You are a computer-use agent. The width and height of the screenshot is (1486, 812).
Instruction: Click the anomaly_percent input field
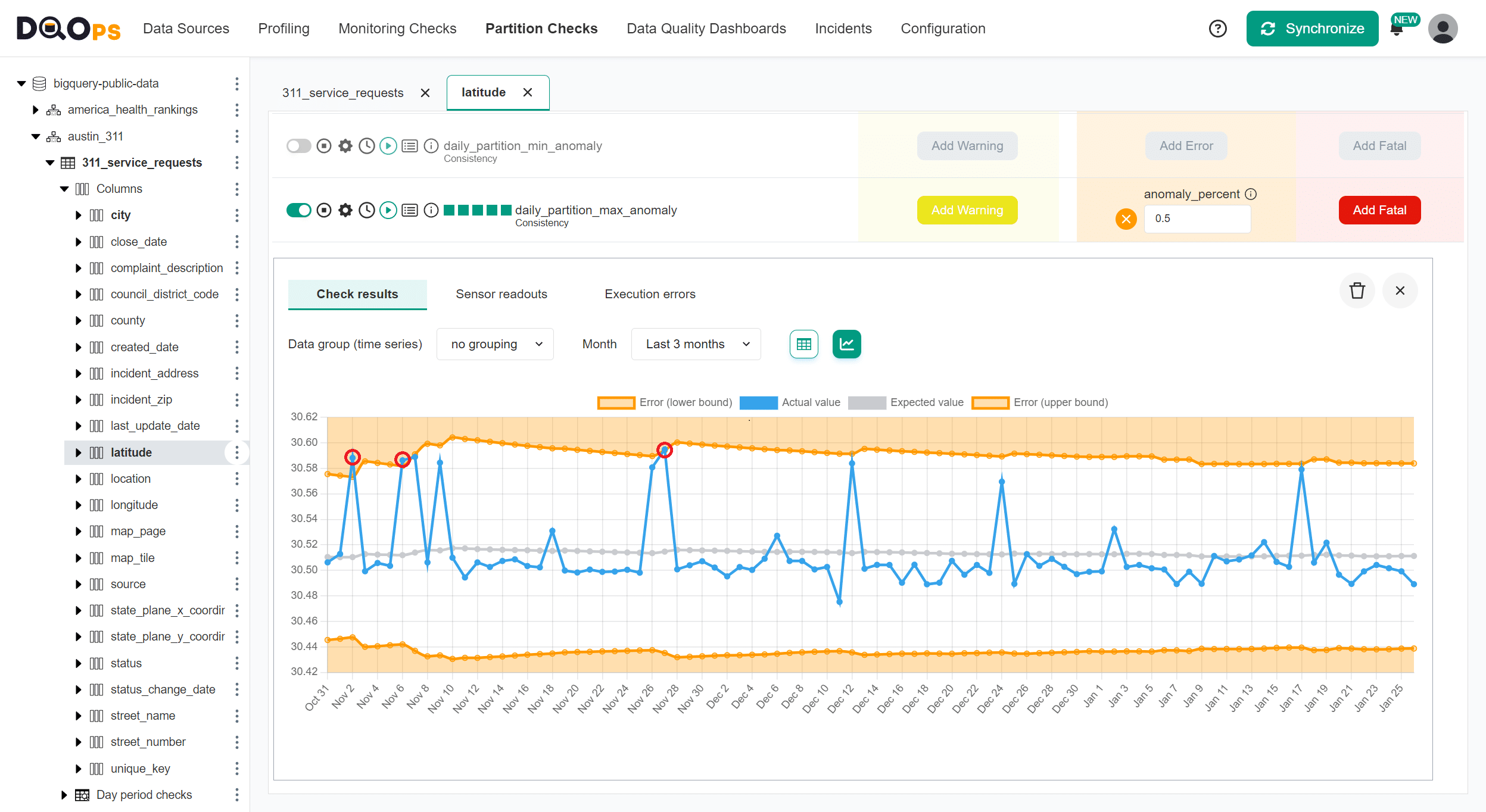pos(1197,218)
